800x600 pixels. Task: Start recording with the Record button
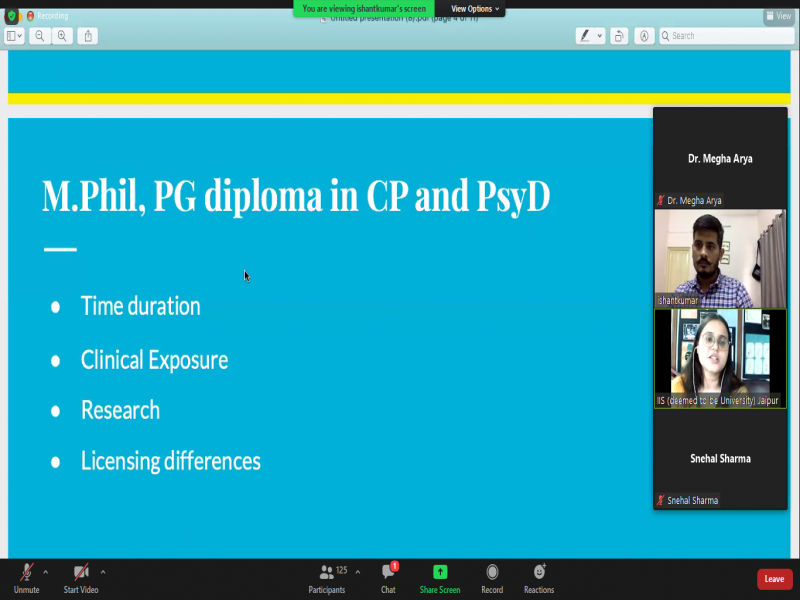pyautogui.click(x=492, y=577)
